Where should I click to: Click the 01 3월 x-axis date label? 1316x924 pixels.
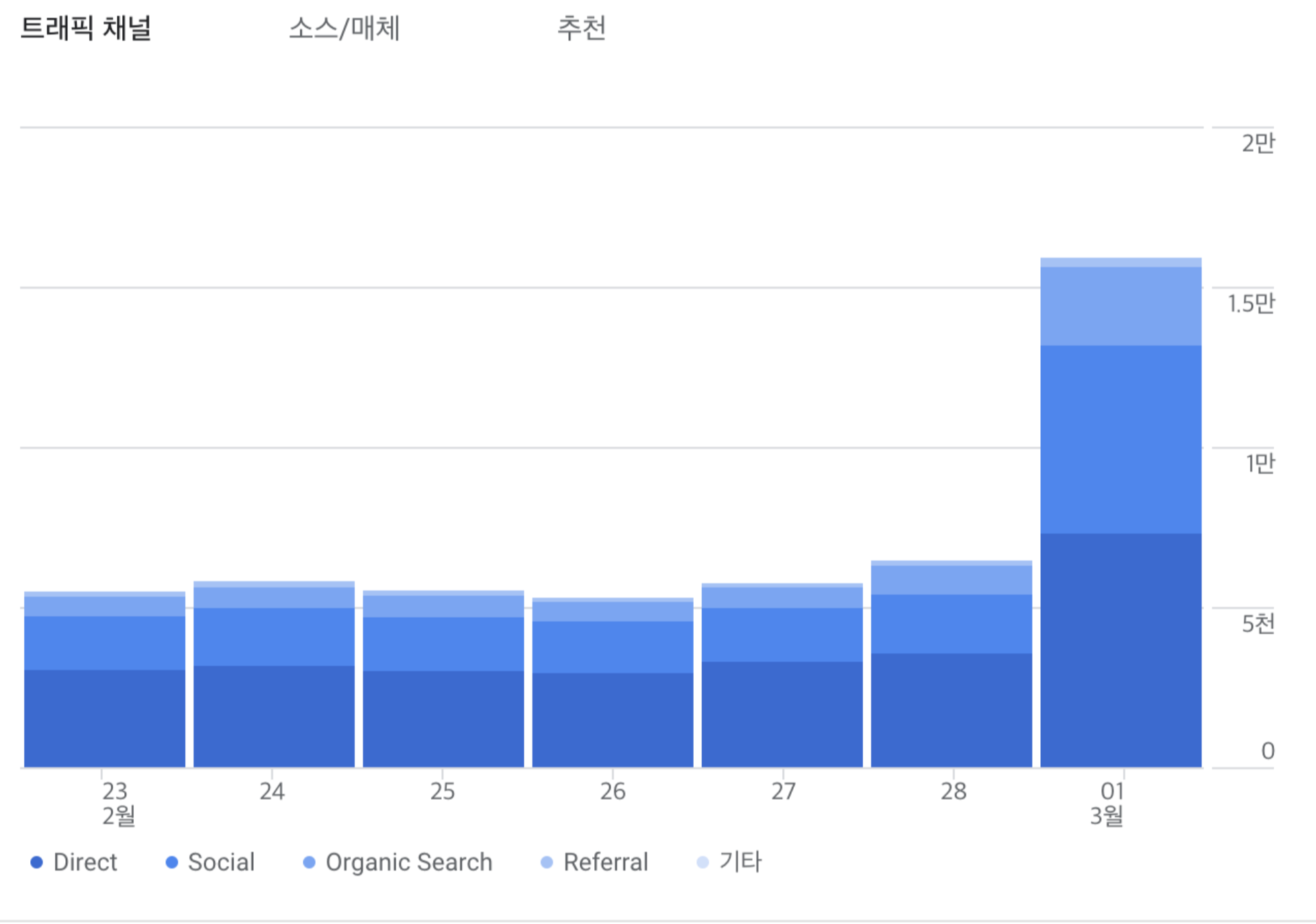coord(1107,803)
